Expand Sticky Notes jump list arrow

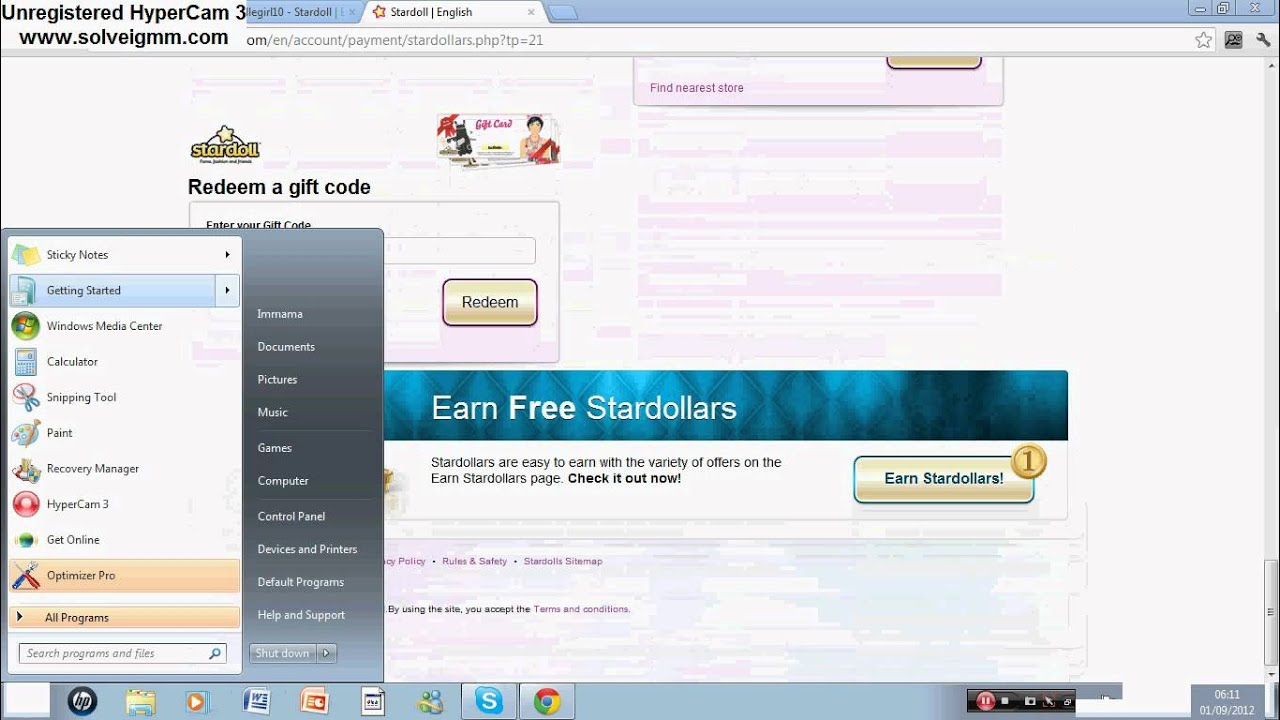pos(228,255)
